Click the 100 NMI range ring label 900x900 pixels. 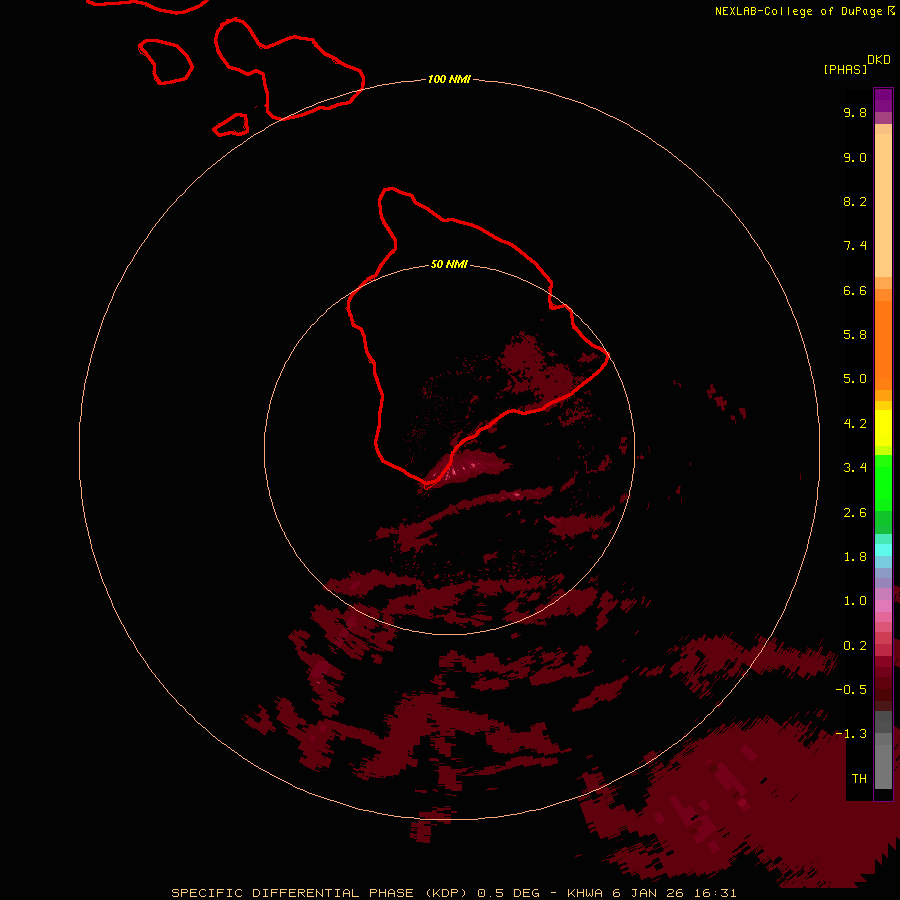[449, 79]
